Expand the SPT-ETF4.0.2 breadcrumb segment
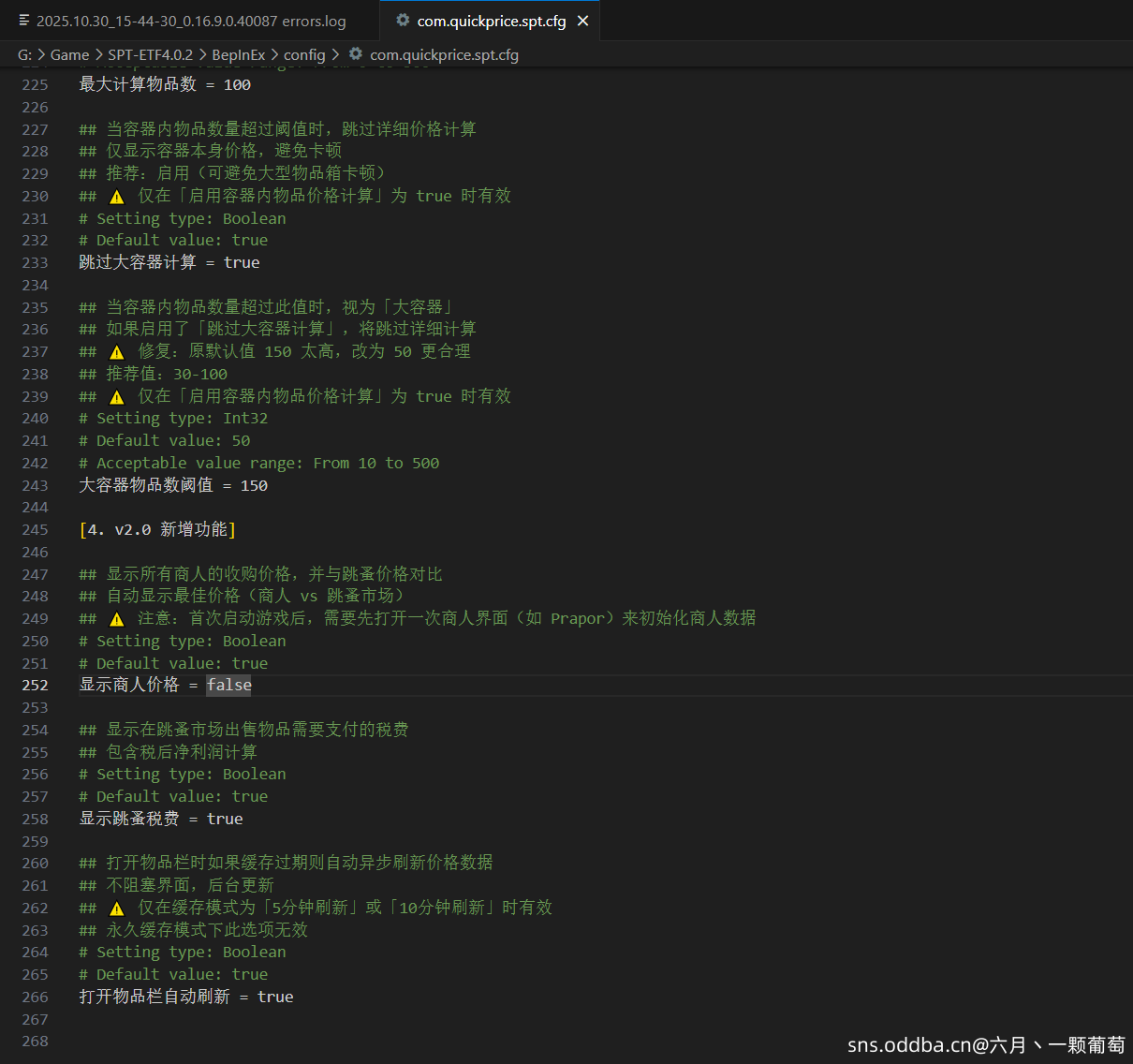The width and height of the screenshot is (1133, 1064). pos(150,55)
